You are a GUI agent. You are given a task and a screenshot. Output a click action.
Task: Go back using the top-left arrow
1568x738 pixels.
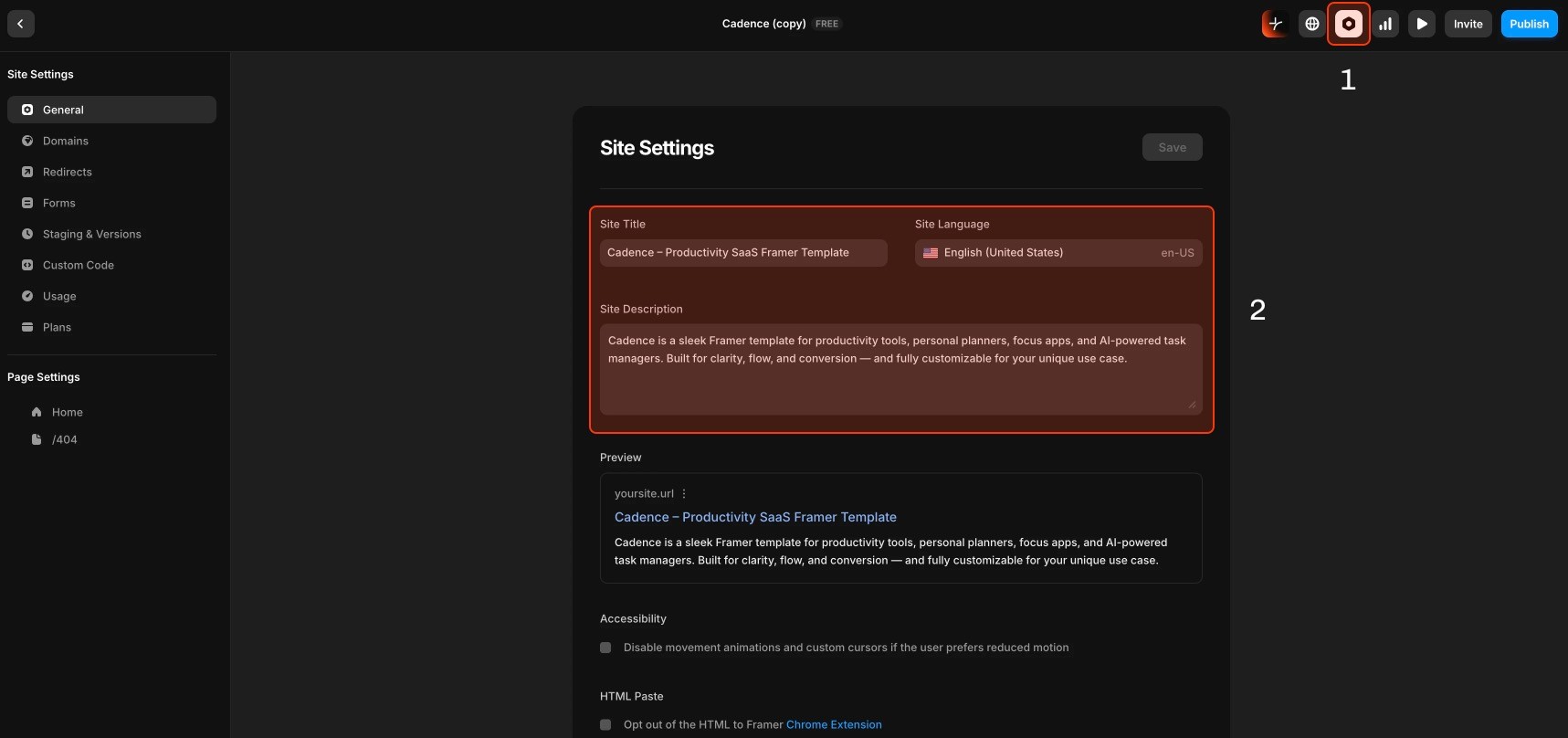tap(21, 24)
